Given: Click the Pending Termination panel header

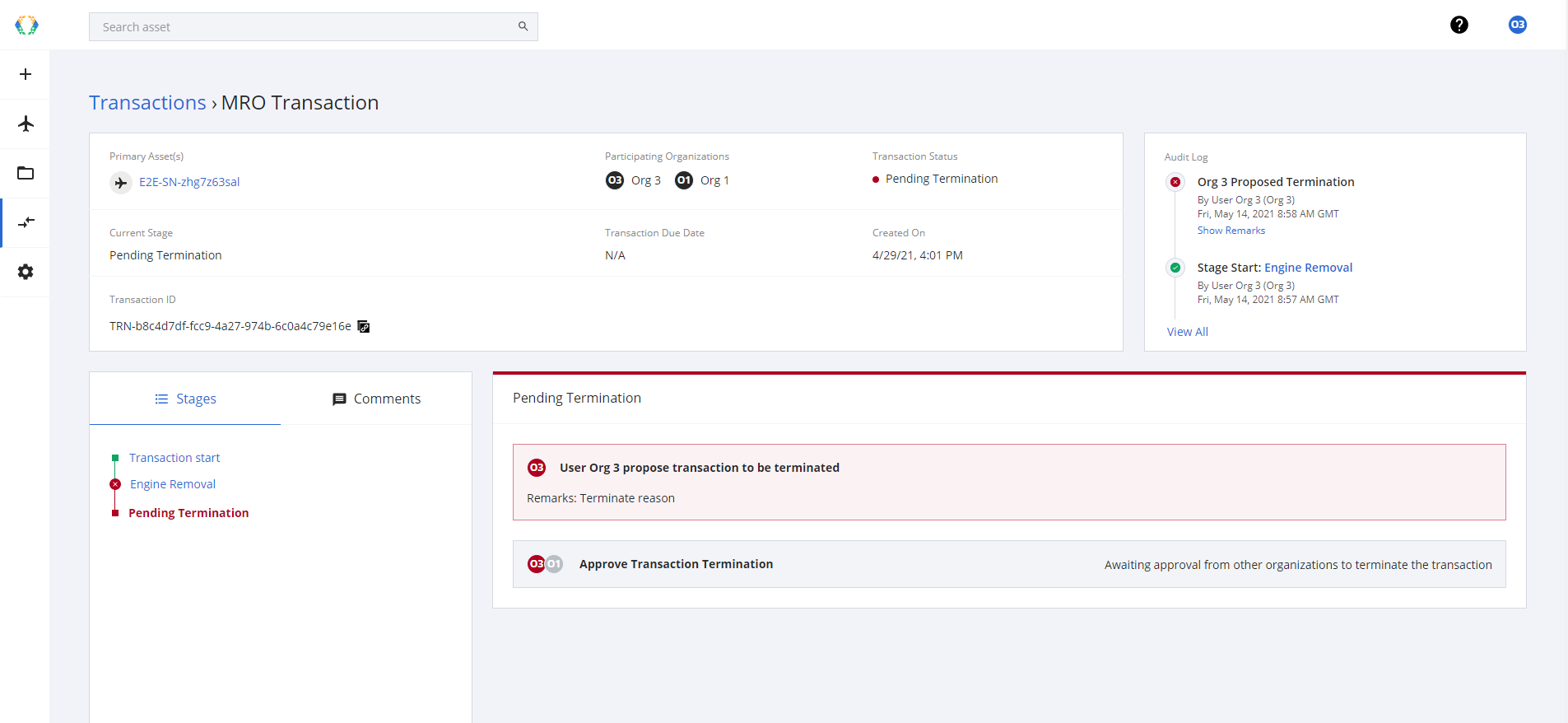Looking at the screenshot, I should click(577, 398).
